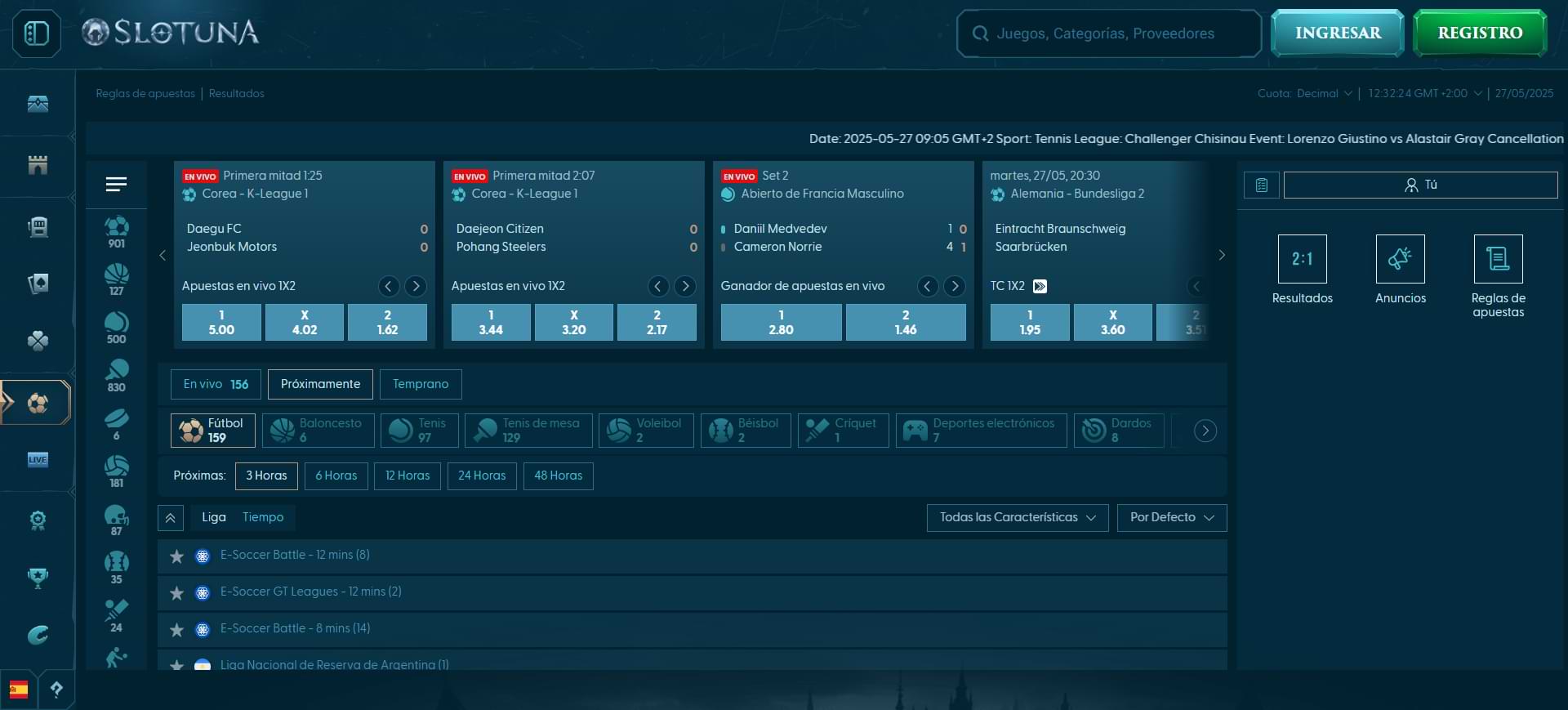Show previous featured matches carousel arrow

point(163,255)
